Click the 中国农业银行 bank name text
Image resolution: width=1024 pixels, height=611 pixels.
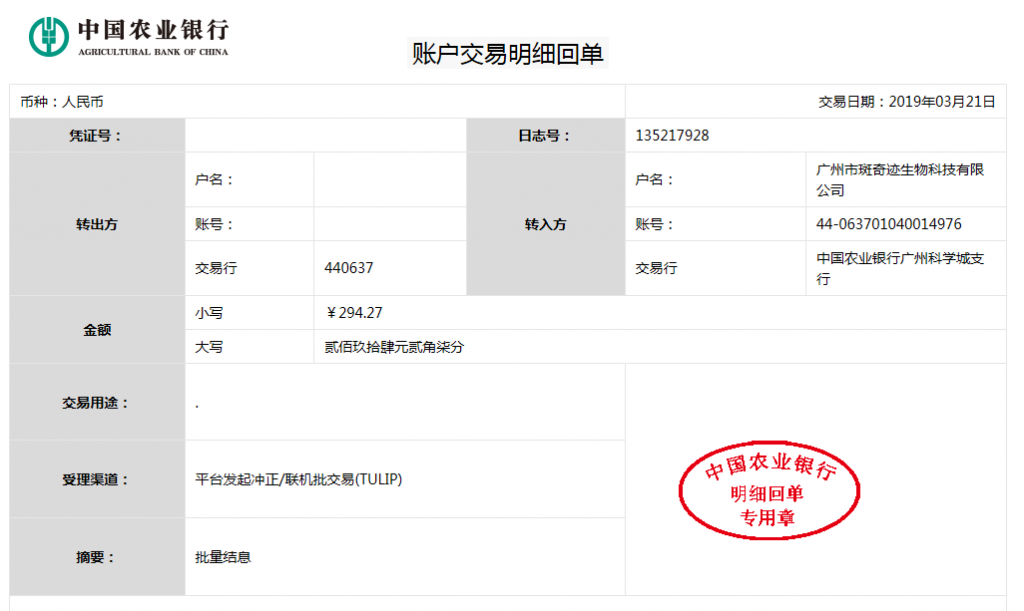pos(153,29)
